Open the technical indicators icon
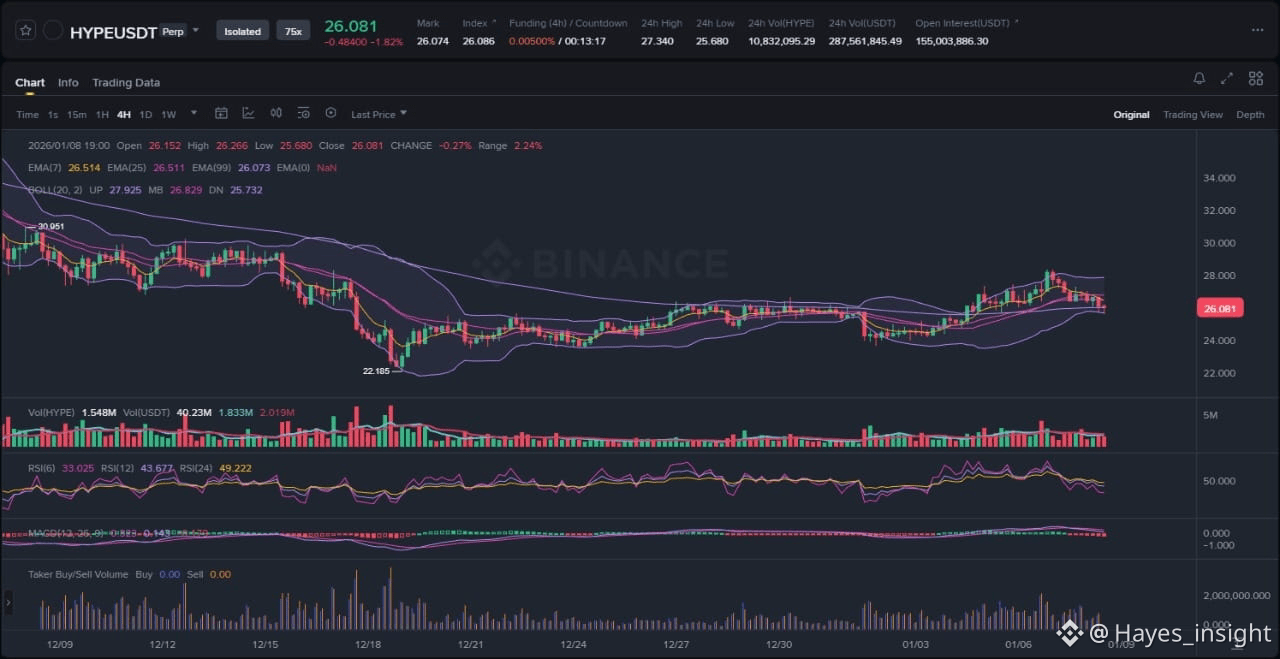Screen dimensions: 1280x659 (248, 114)
